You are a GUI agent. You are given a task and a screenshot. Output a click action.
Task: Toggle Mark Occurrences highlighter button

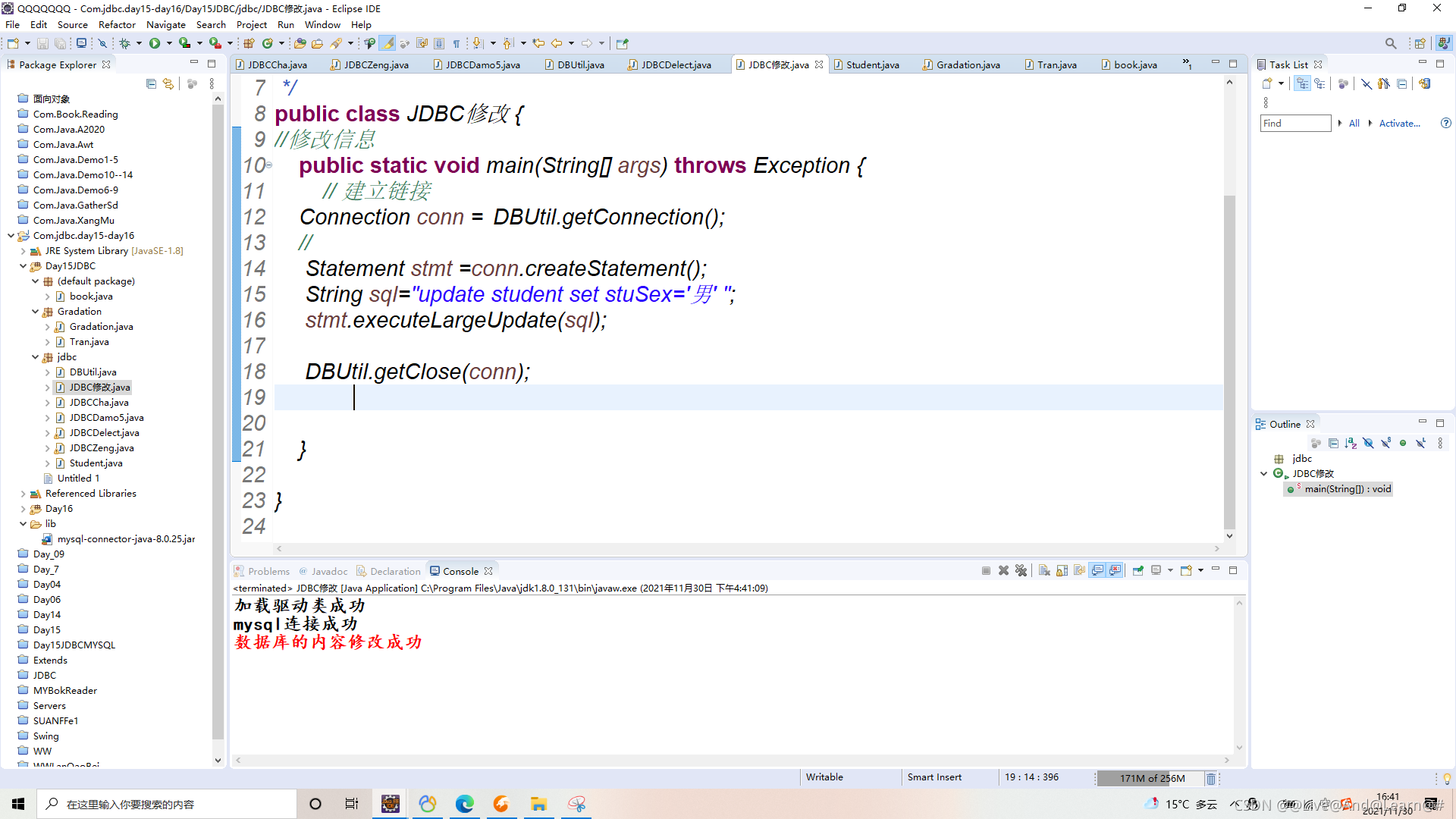388,43
